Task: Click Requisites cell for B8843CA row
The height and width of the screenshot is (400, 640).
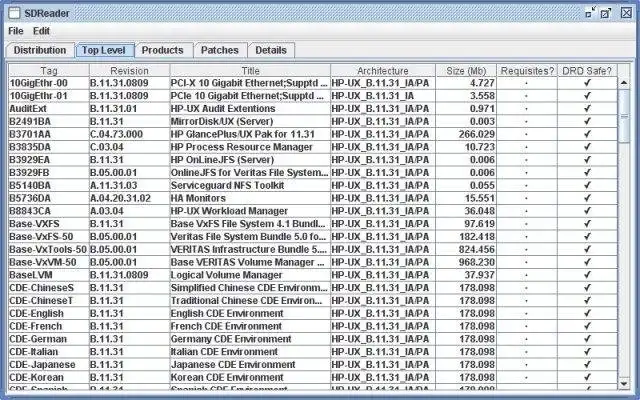Action: click(527, 211)
